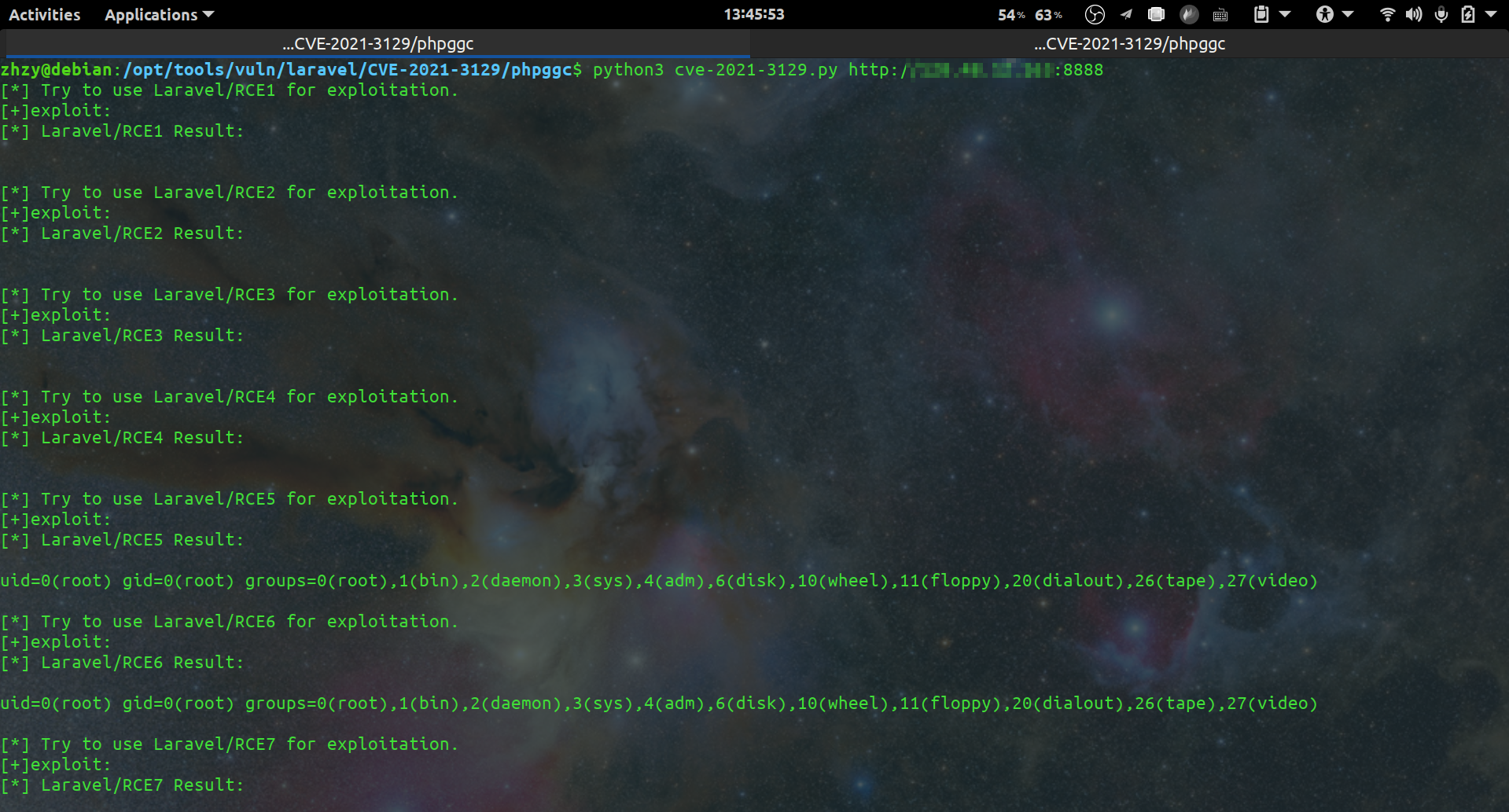Click the 13:45:53 clock in the top bar

point(754,14)
